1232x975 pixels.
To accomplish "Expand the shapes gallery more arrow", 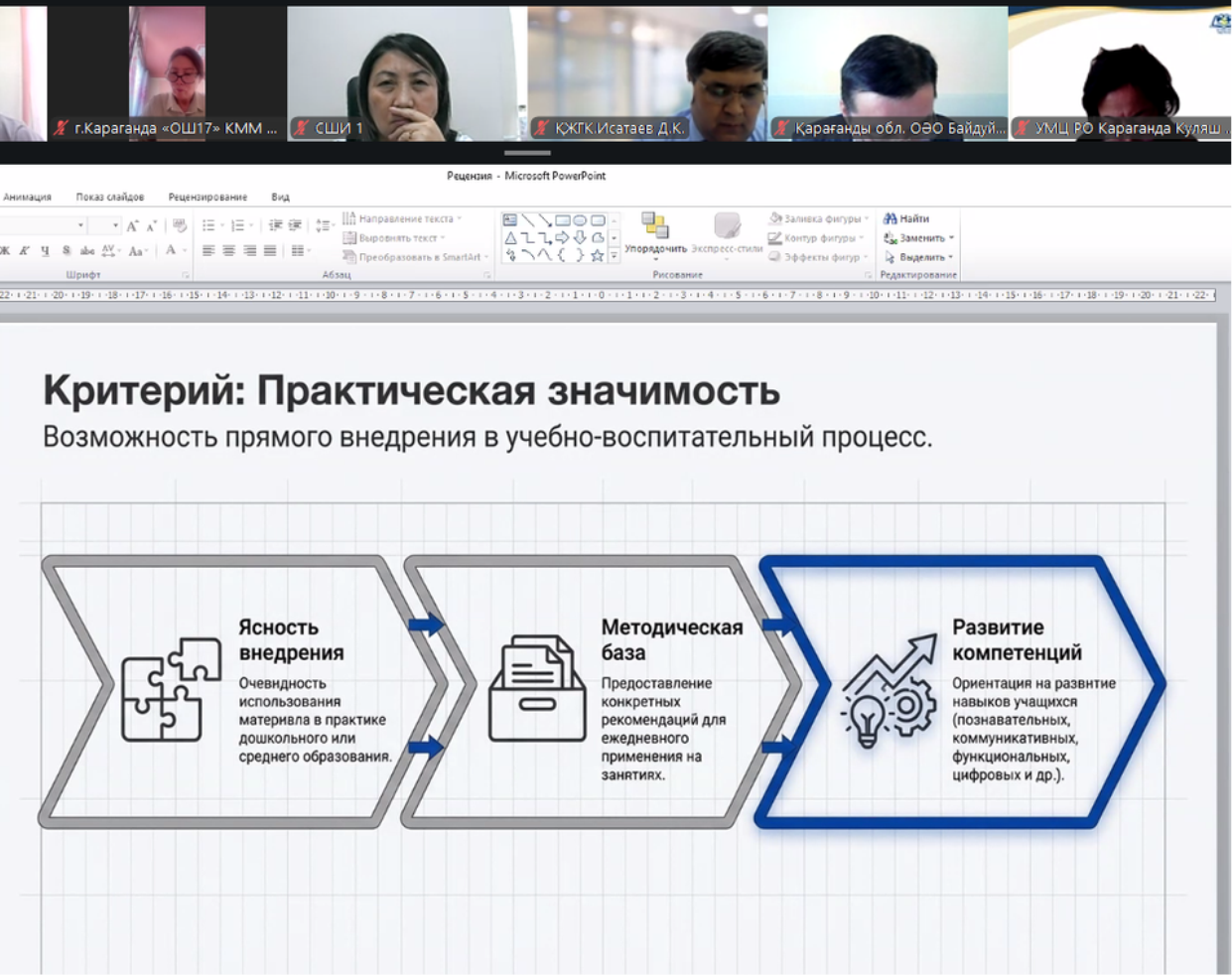I will (615, 256).
